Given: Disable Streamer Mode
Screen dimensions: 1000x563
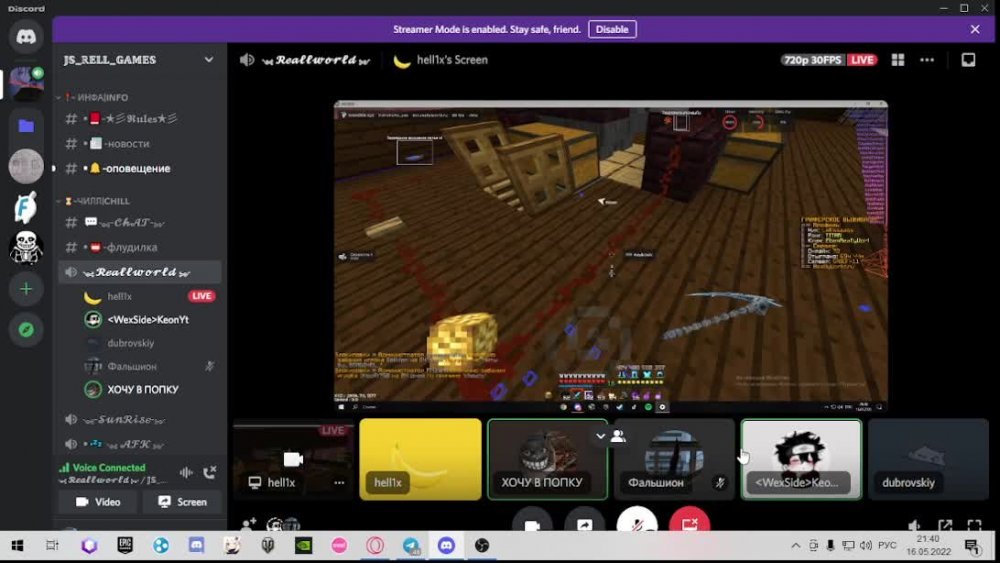Looking at the screenshot, I should [612, 29].
